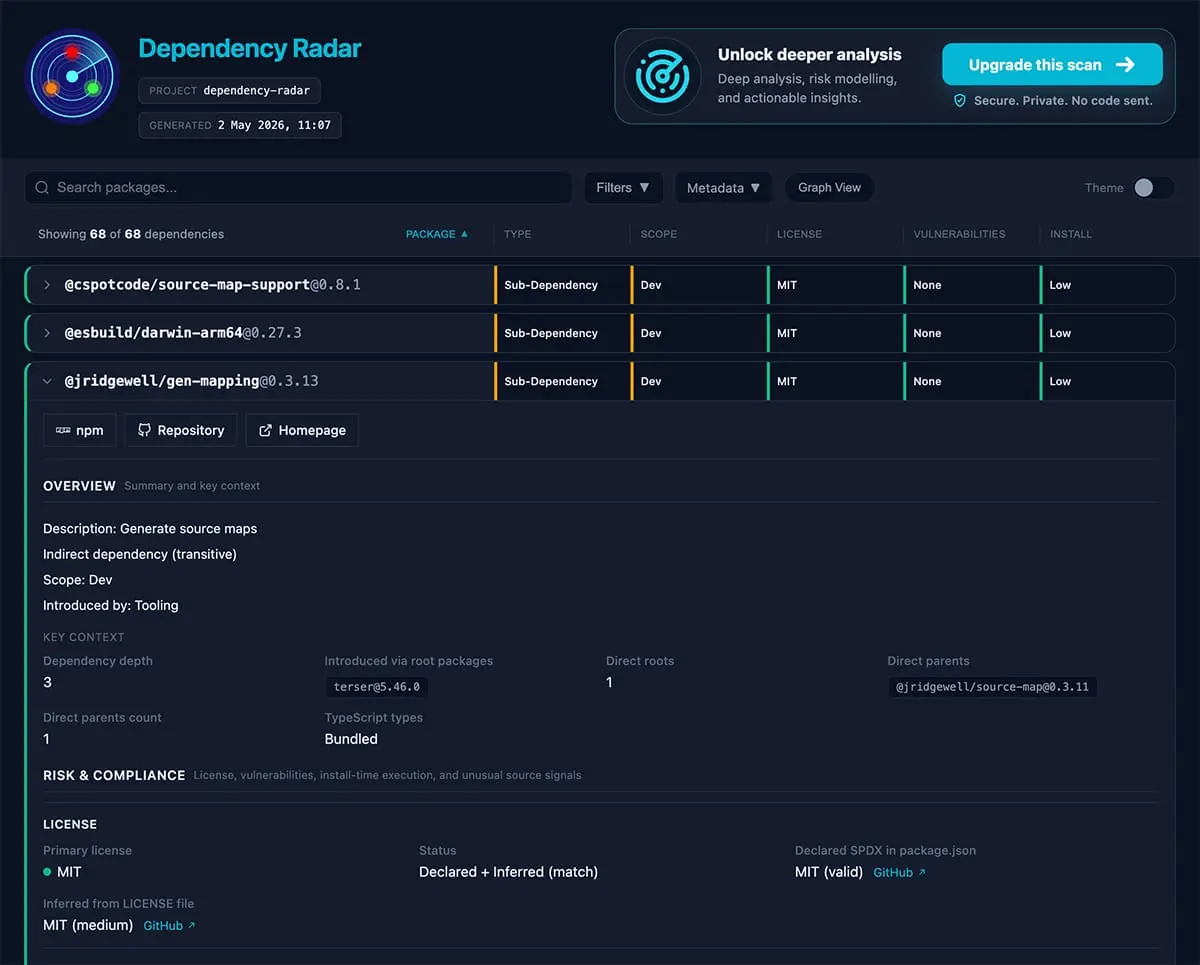Click the Direct roots label

pyautogui.click(x=640, y=661)
